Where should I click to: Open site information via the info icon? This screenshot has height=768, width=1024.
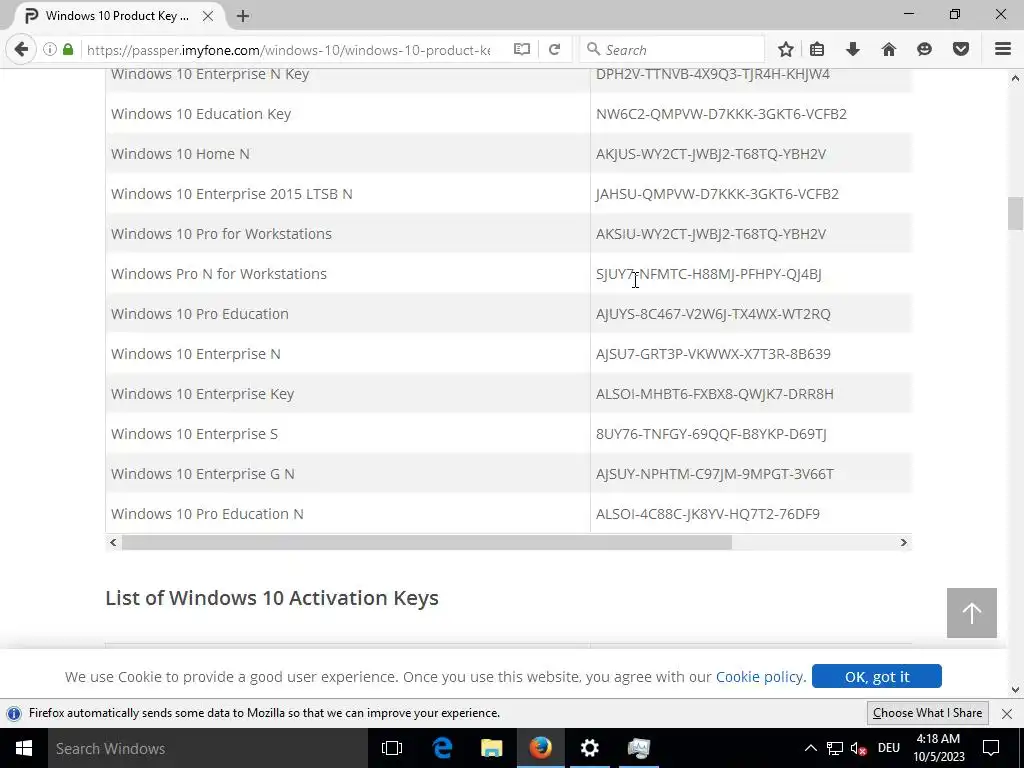click(x=50, y=50)
